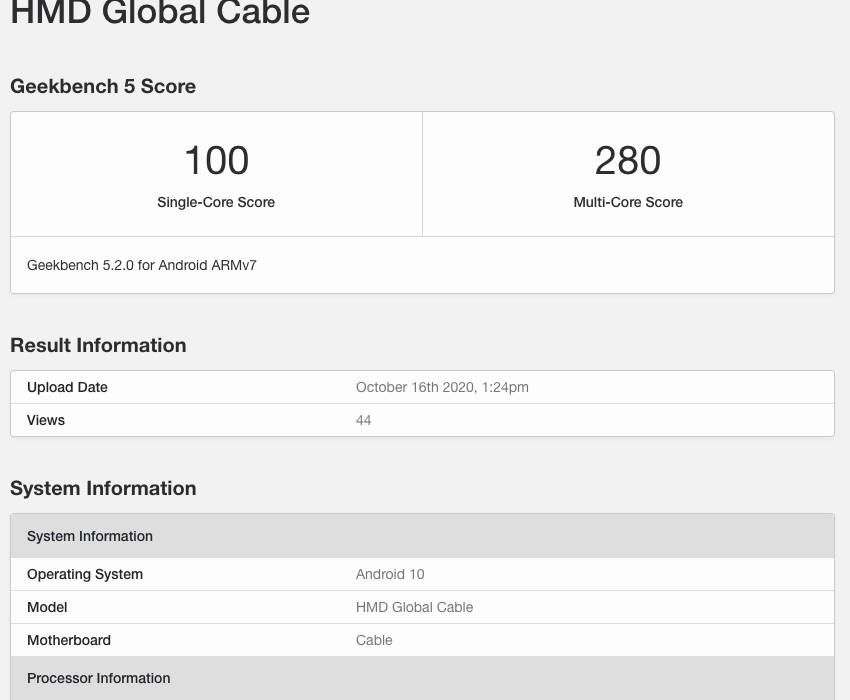The width and height of the screenshot is (850, 700).
Task: Expand the System Information table header
Action: (90, 536)
